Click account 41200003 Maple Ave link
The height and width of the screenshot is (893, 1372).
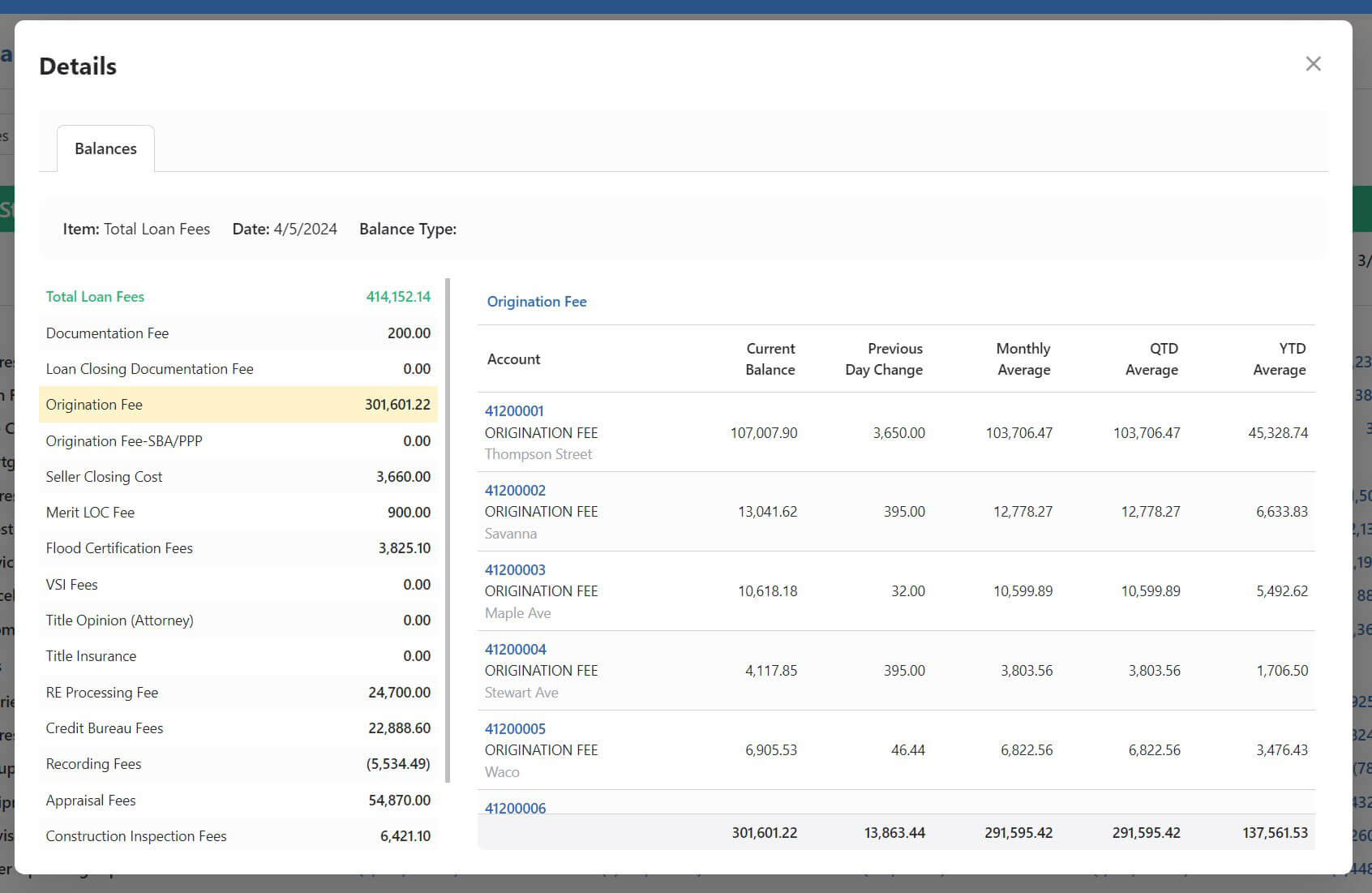pos(515,570)
